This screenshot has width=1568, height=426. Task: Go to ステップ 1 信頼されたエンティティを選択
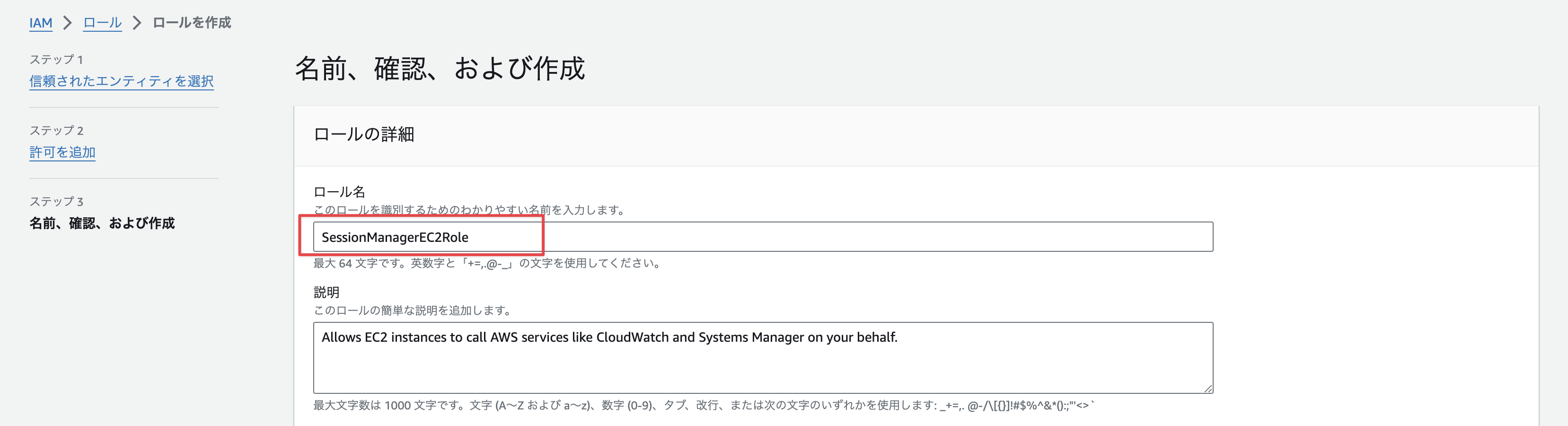(121, 81)
